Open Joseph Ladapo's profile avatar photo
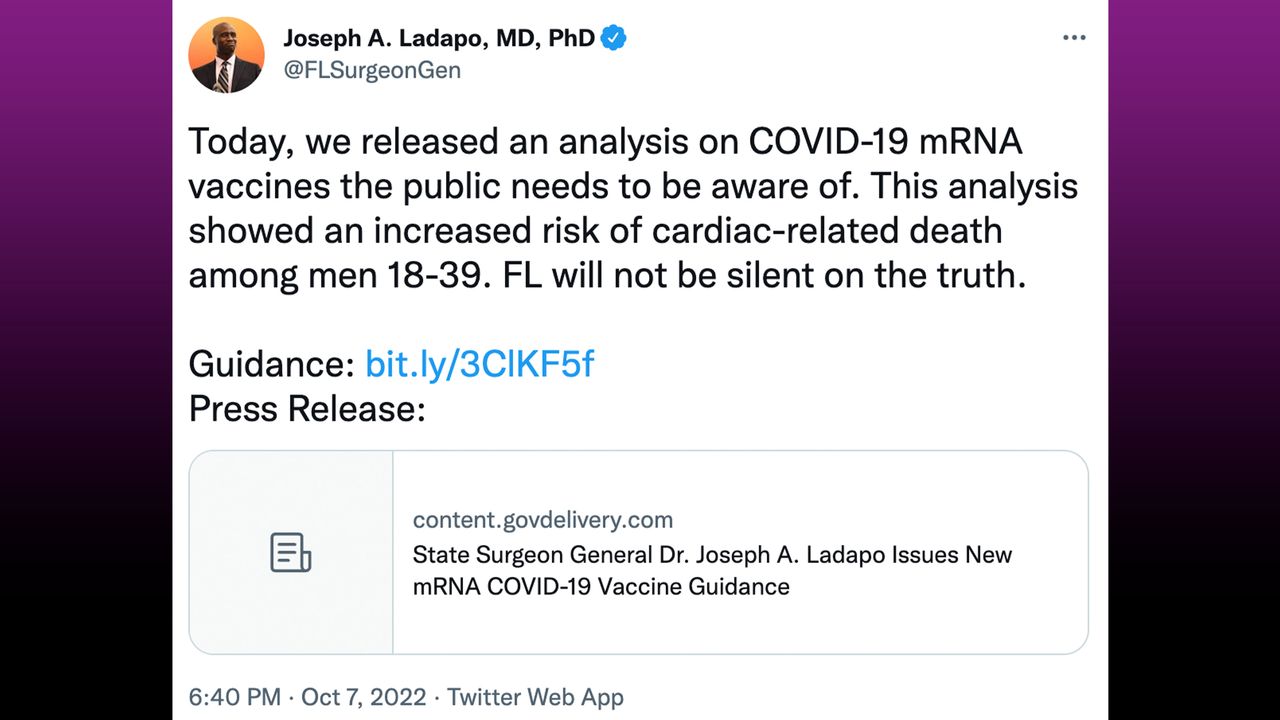The width and height of the screenshot is (1280, 720). pyautogui.click(x=227, y=55)
